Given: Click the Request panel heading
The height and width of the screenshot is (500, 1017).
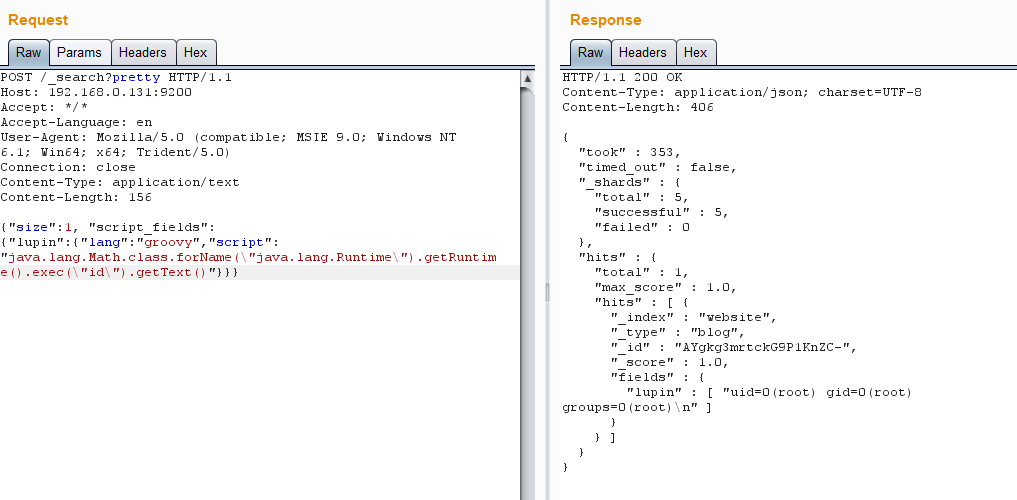Looking at the screenshot, I should tap(38, 20).
